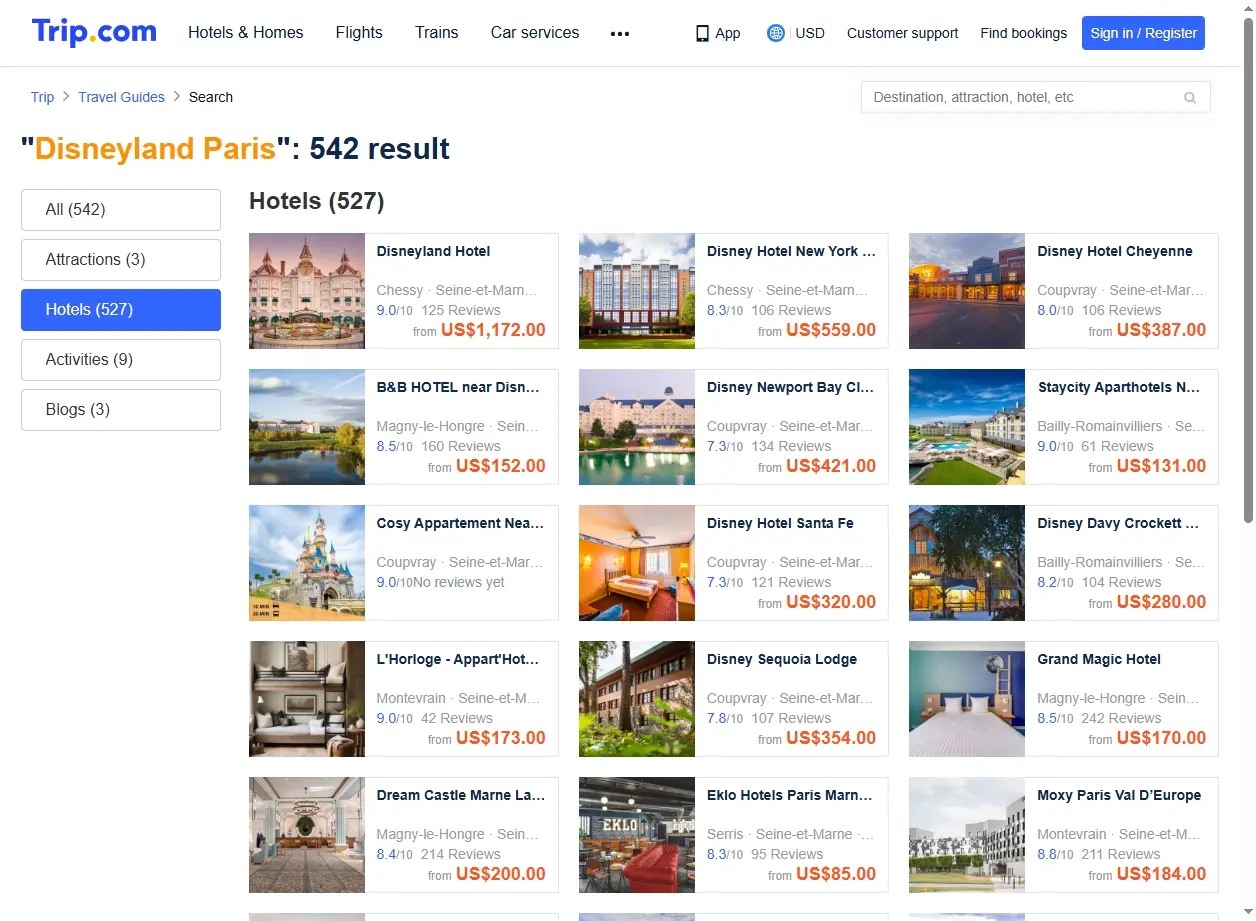Select the Activities (9) filter tab
This screenshot has width=1256, height=921.
[x=121, y=360]
